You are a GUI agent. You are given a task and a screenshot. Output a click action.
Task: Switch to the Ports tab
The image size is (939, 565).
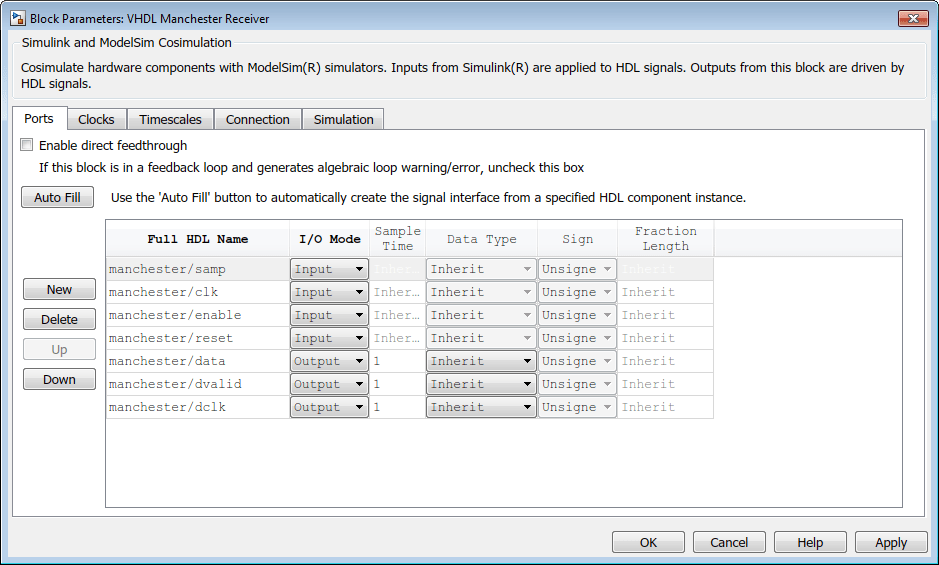coord(39,119)
